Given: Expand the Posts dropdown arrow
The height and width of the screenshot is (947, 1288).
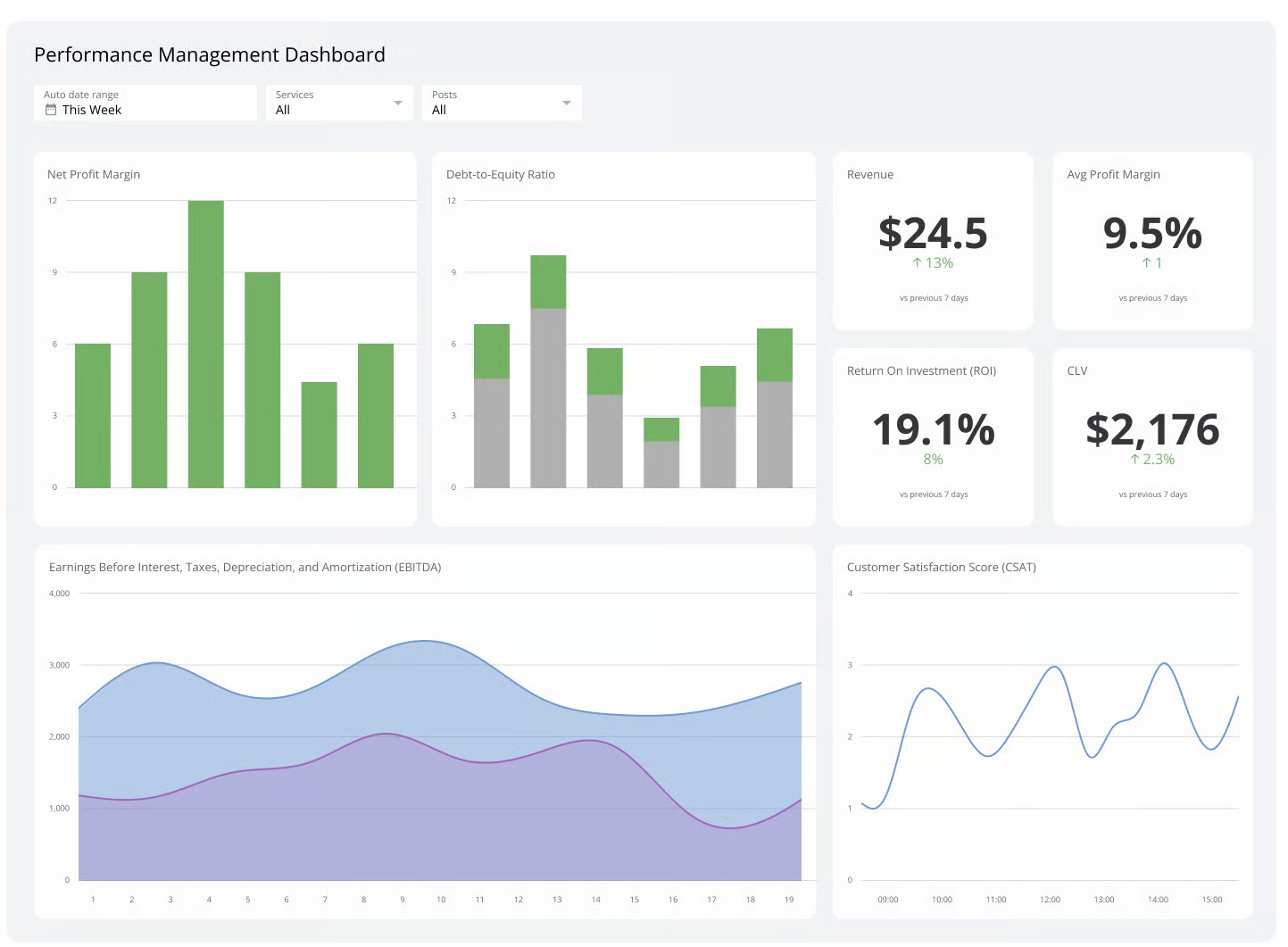Looking at the screenshot, I should tap(566, 103).
